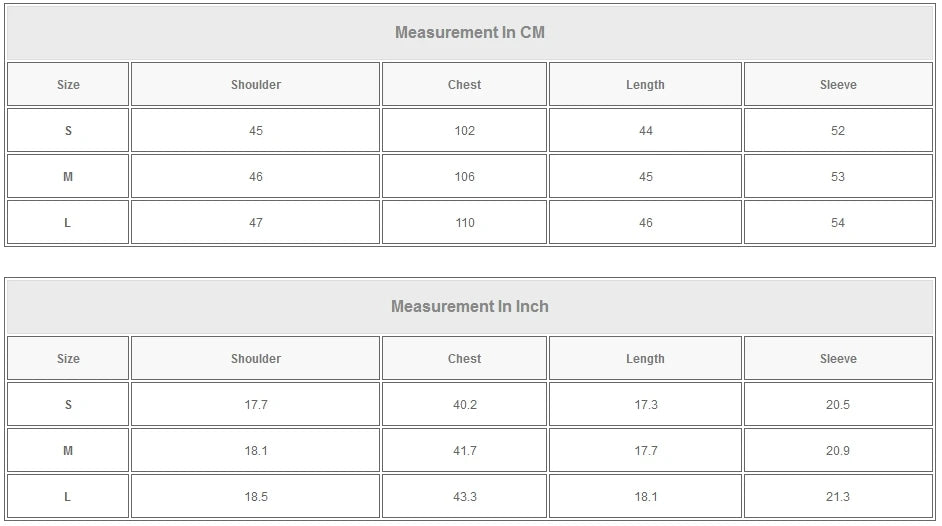Click the Length header in the Inch table
The height and width of the screenshot is (526, 942).
point(645,359)
